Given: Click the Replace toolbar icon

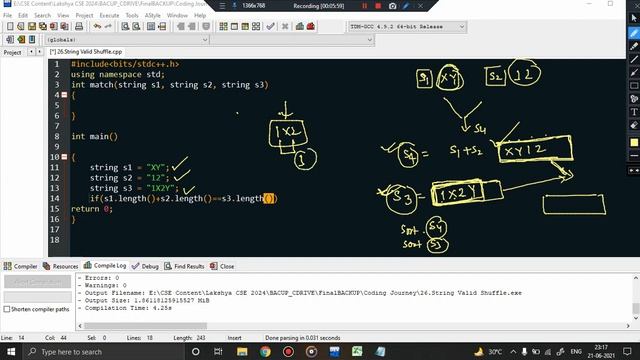Looking at the screenshot, I should [136, 27].
